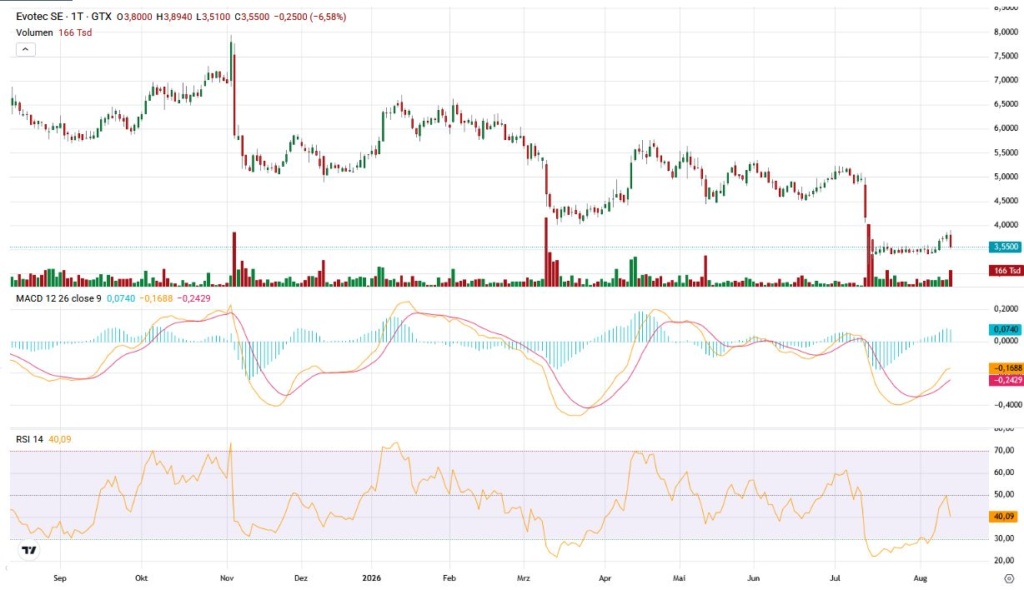Click the Aug date on time axis

[x=920, y=578]
